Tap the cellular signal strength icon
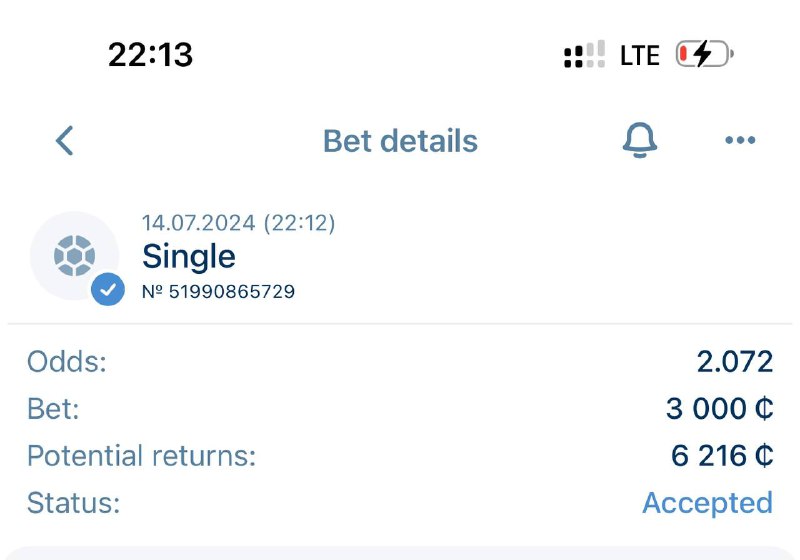 pyautogui.click(x=584, y=54)
